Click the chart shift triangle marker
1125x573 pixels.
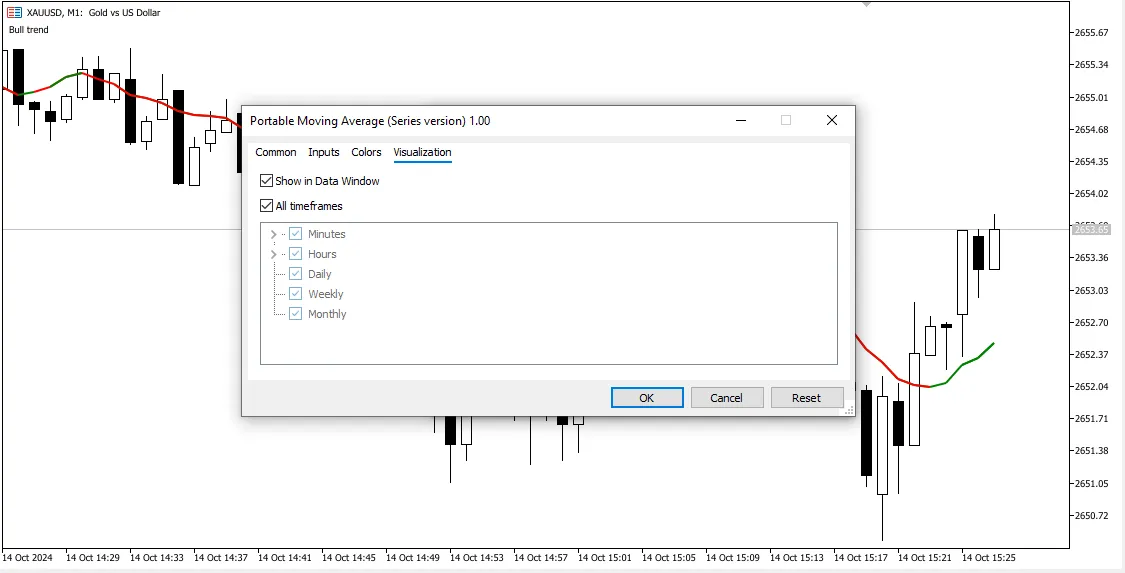(x=866, y=4)
